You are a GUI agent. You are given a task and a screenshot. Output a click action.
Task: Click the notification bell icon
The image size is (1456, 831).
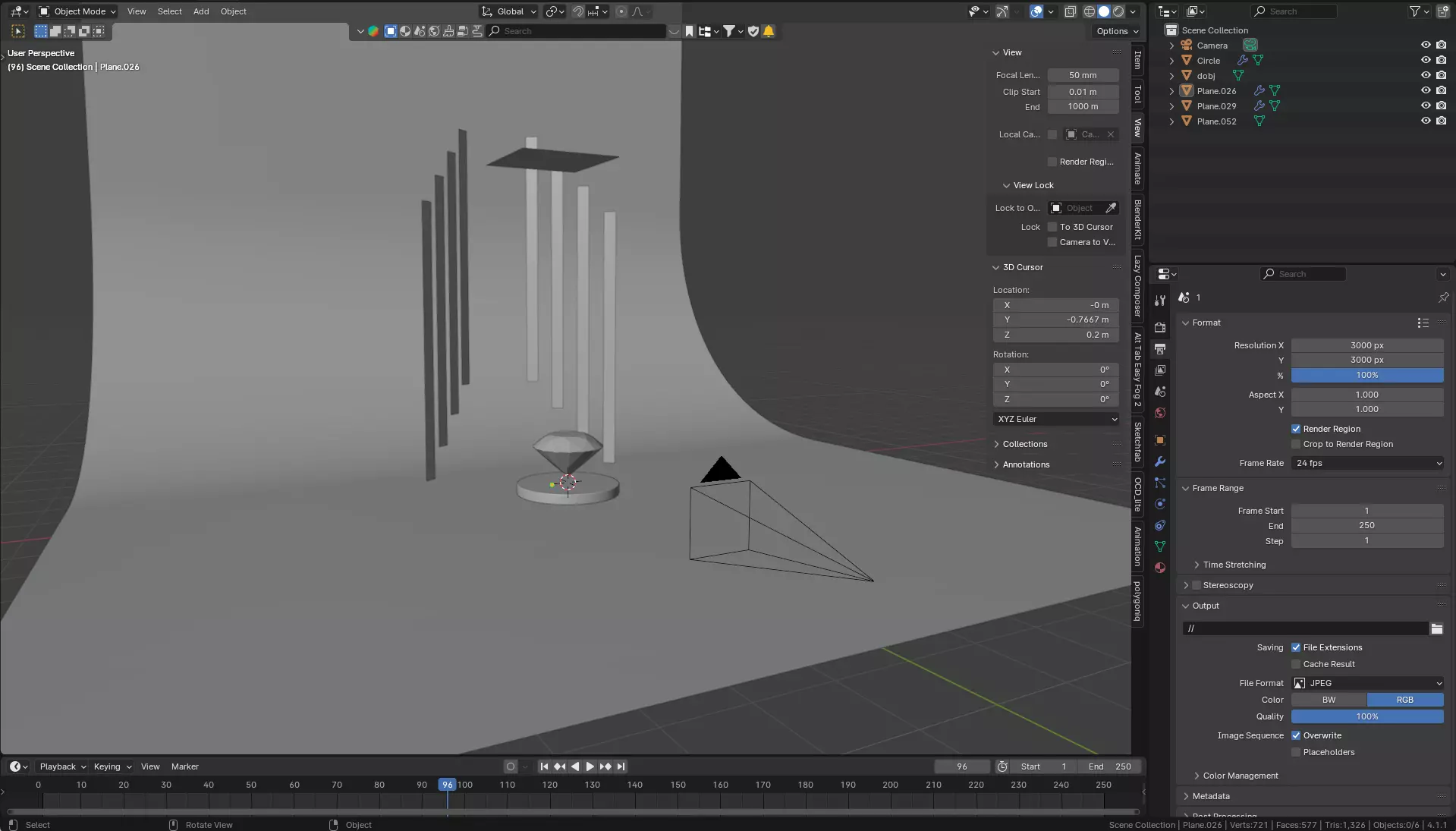769,31
